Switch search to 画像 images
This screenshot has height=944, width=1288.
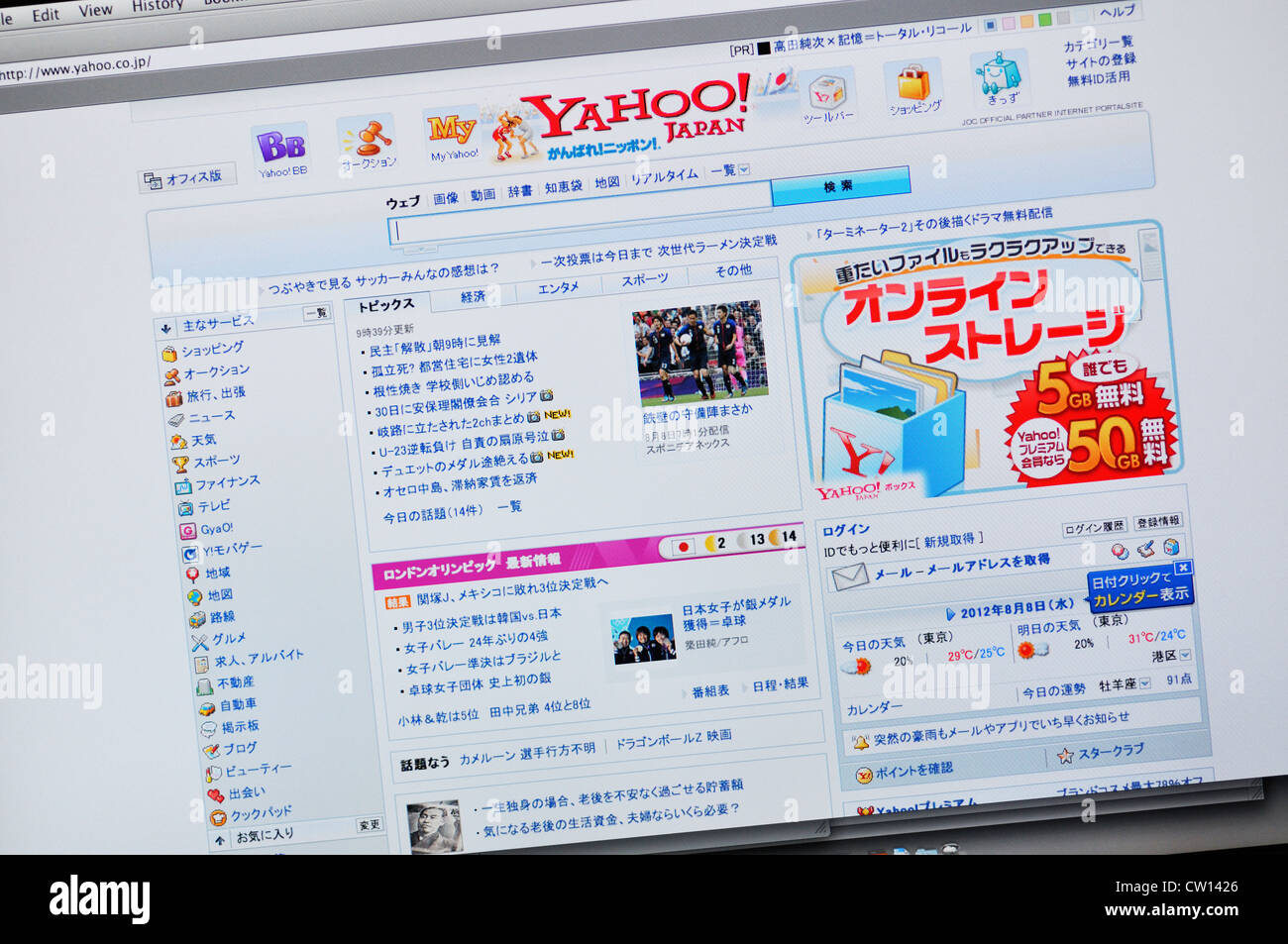(x=446, y=198)
